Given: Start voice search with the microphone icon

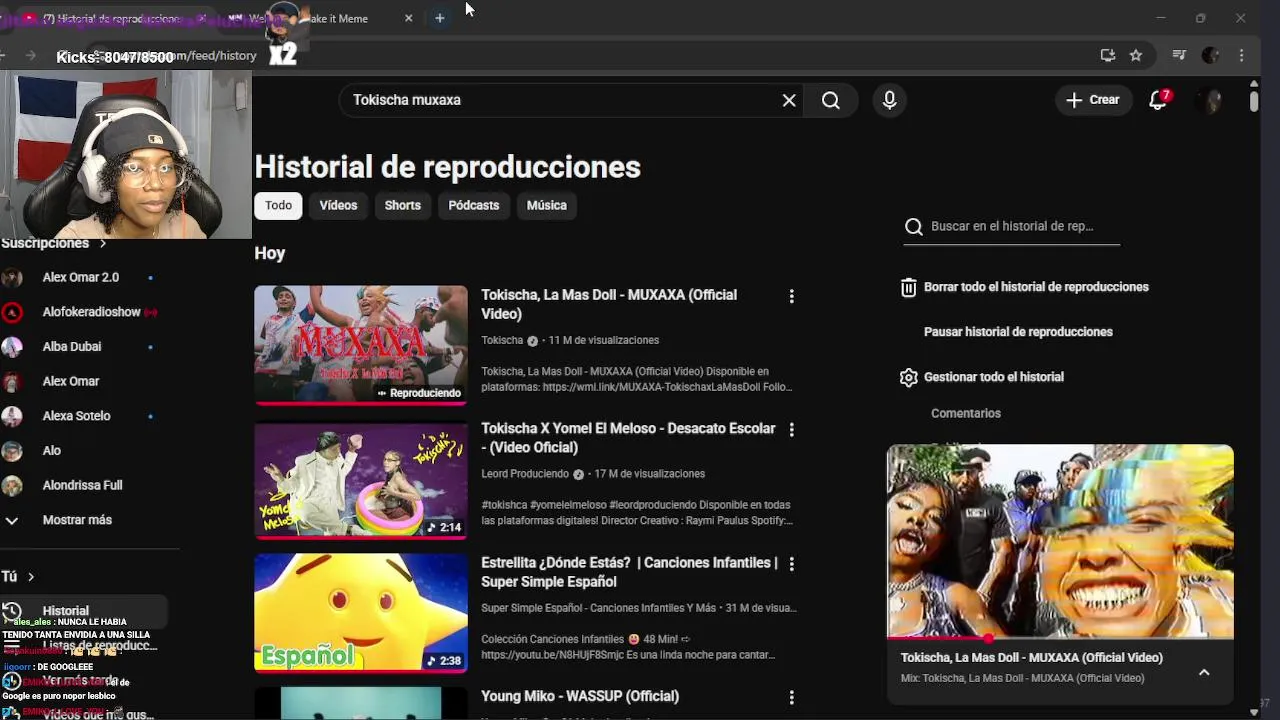Looking at the screenshot, I should (x=889, y=100).
